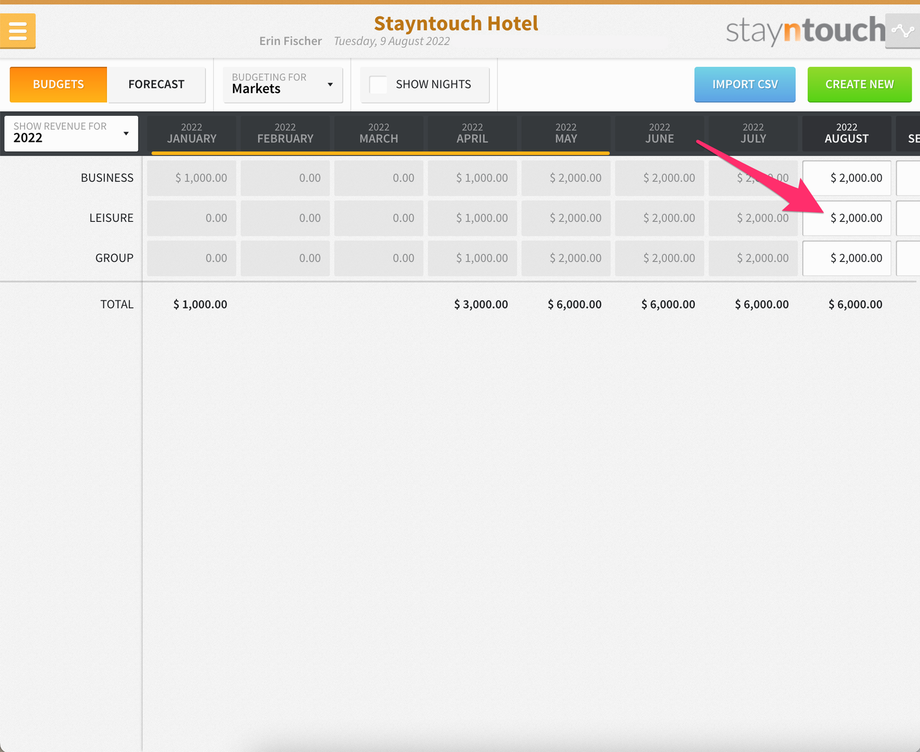Switch to the Forecast tab
The image size is (920, 752).
(x=156, y=84)
